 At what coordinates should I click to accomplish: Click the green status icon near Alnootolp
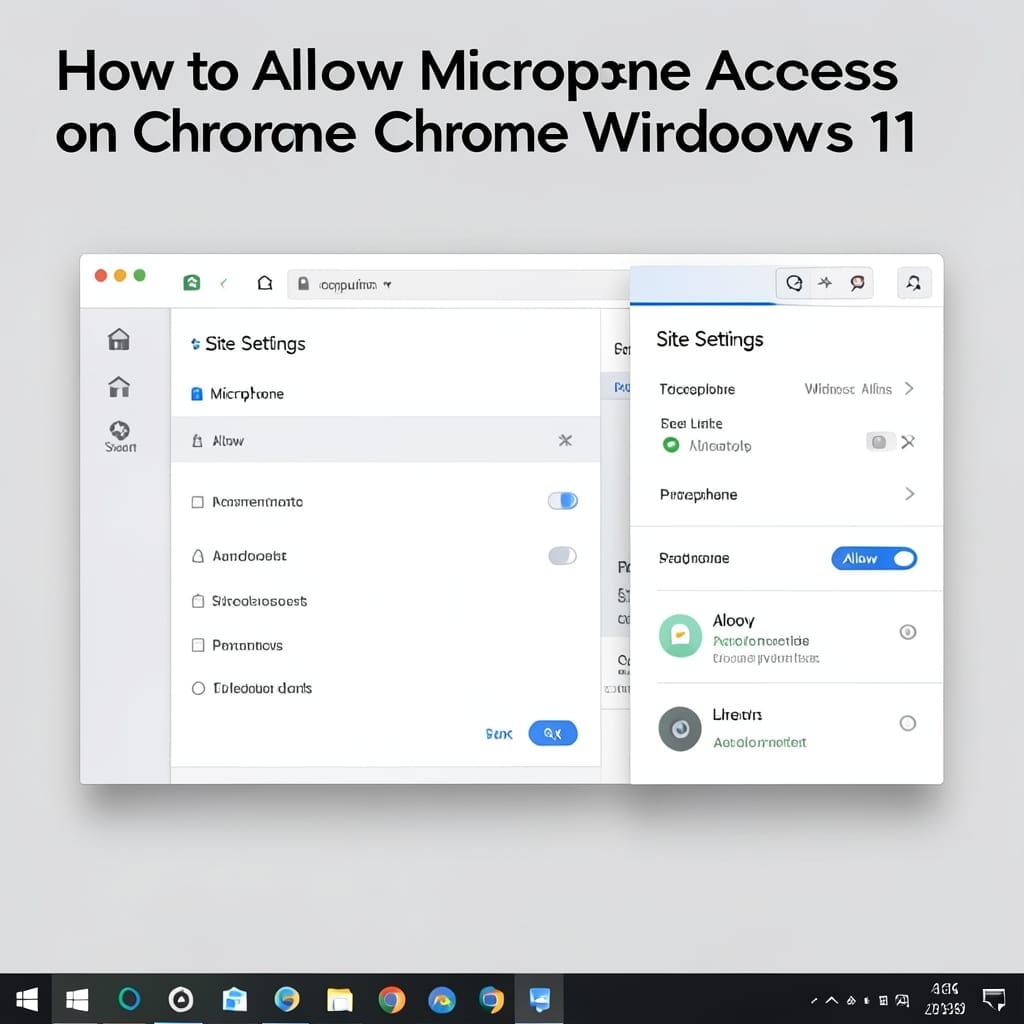[671, 445]
